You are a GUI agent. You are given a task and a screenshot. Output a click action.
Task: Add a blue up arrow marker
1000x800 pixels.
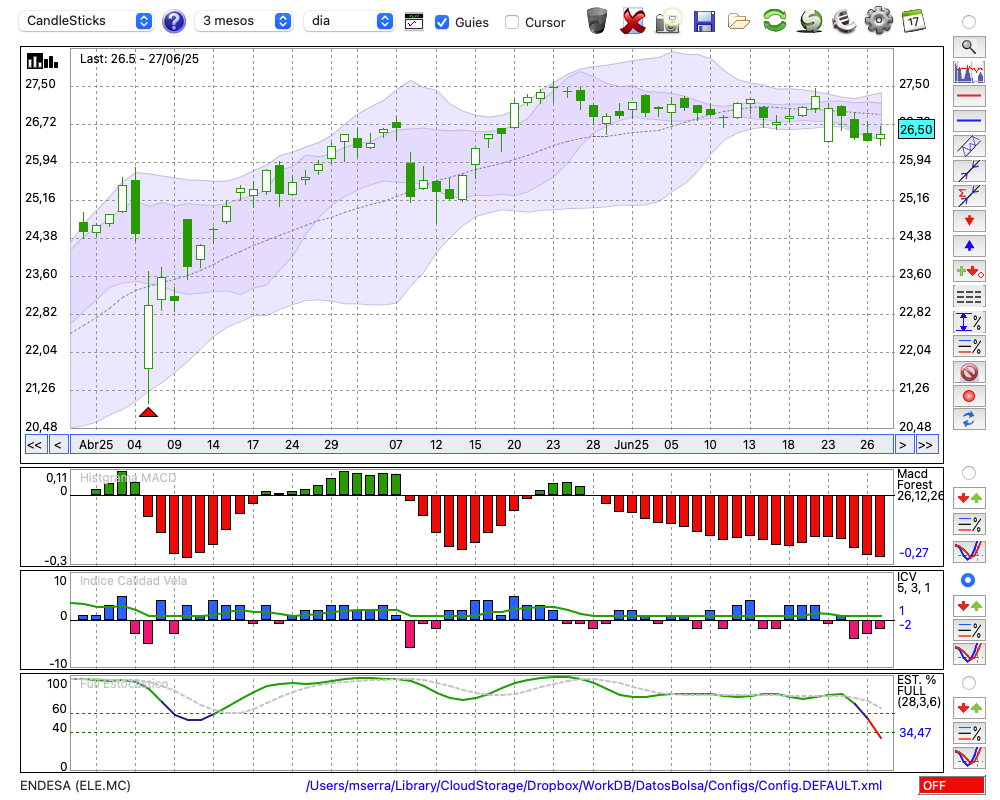tap(969, 246)
